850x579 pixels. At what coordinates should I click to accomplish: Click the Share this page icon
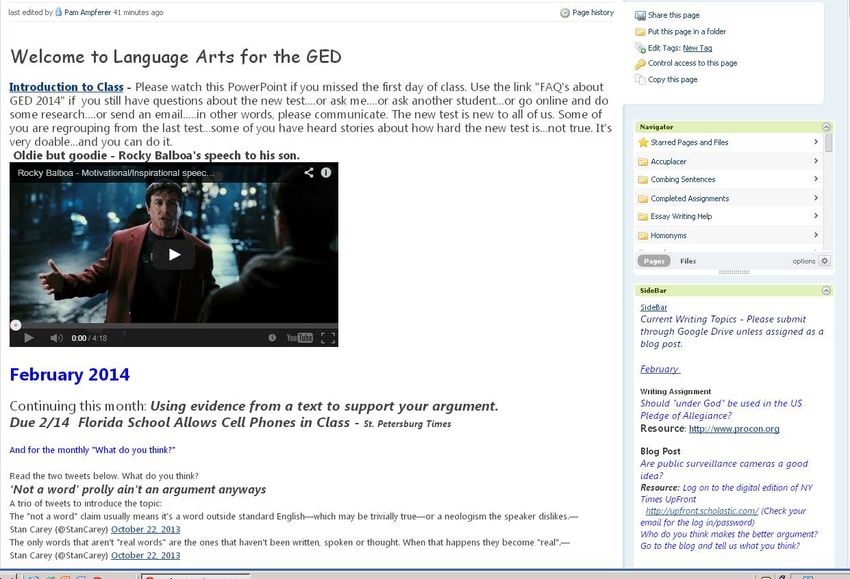click(640, 16)
